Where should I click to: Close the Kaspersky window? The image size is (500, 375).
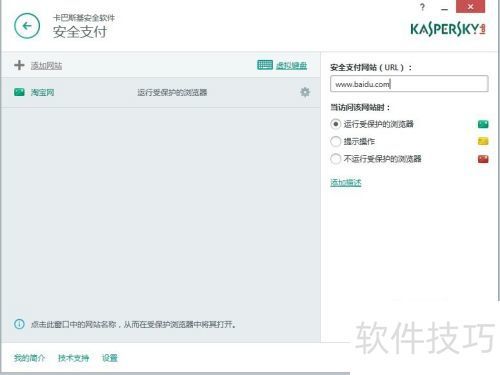(470, 7)
